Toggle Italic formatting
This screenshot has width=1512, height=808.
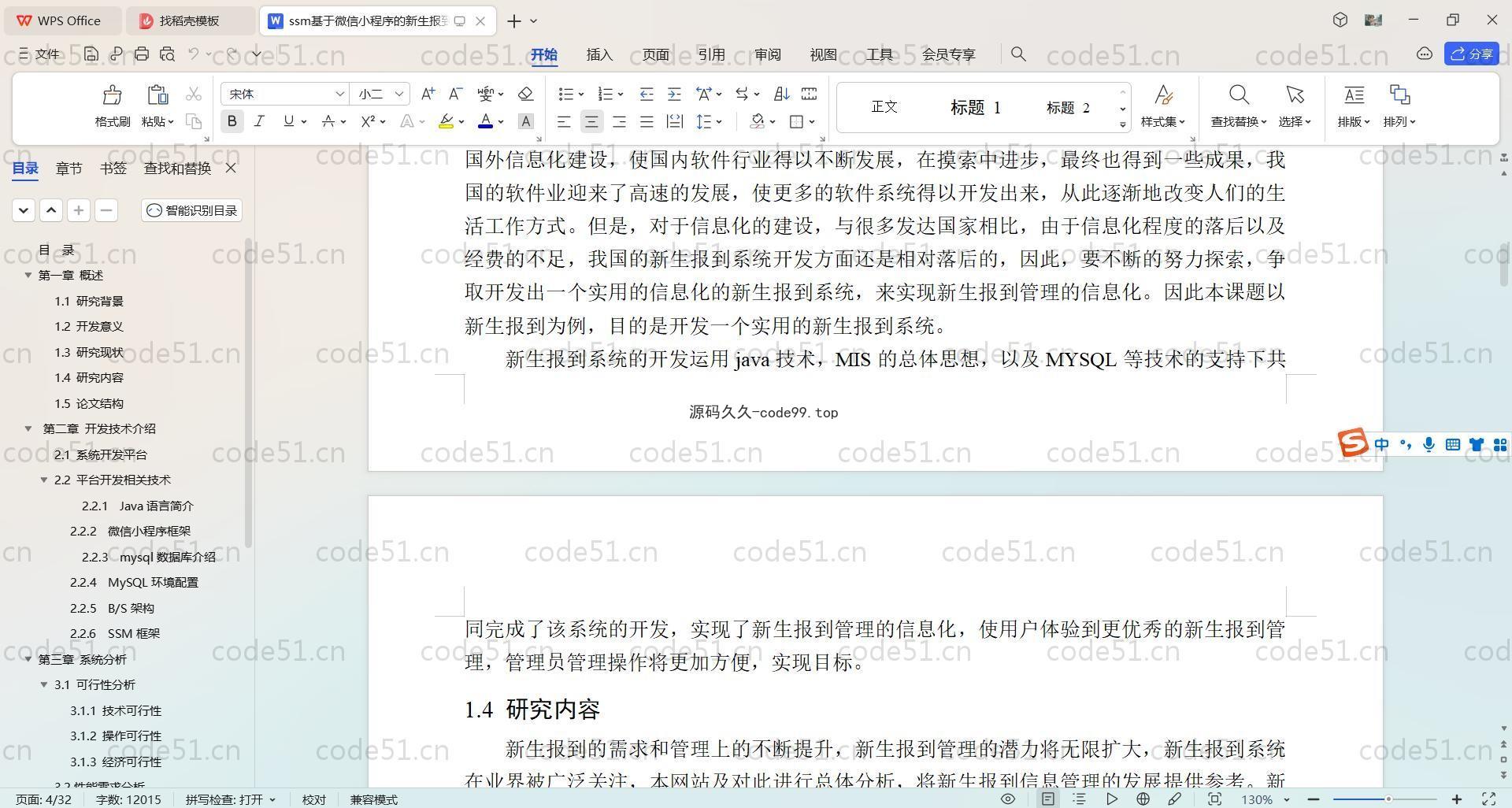pyautogui.click(x=259, y=121)
